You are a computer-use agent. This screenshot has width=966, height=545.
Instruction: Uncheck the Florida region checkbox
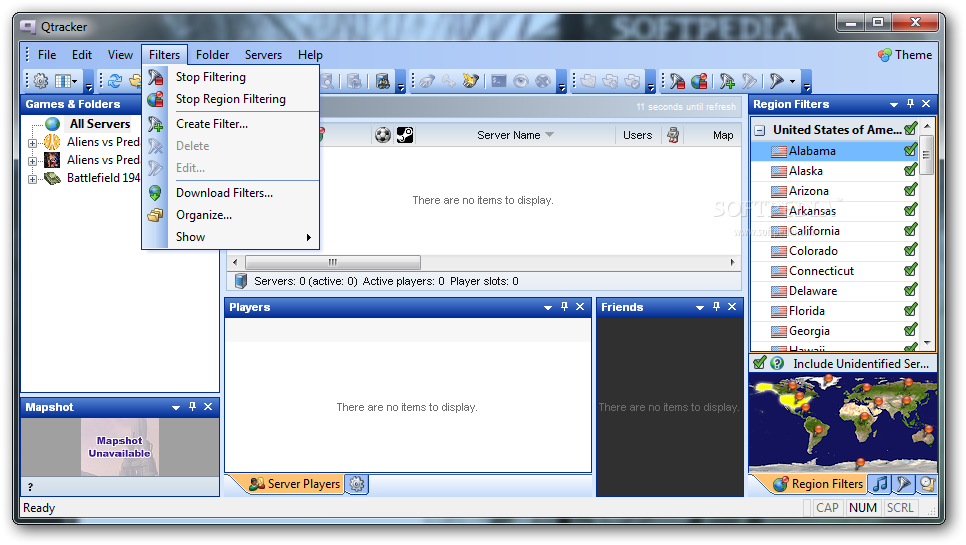(x=911, y=310)
